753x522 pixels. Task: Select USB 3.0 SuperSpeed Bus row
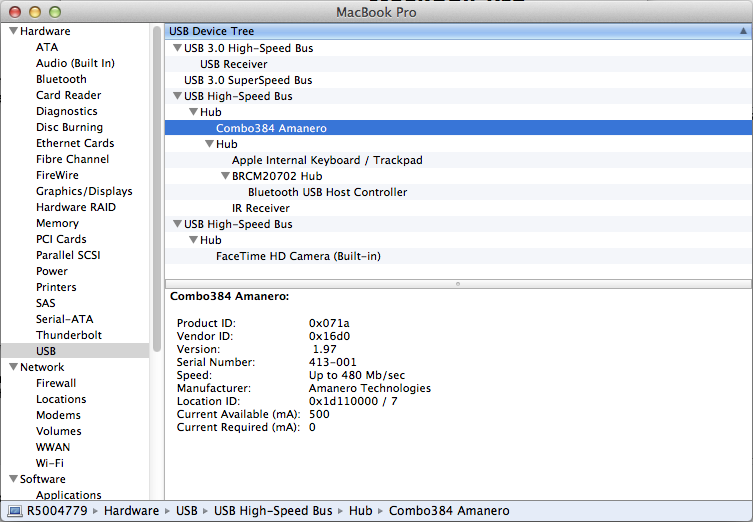coord(458,80)
